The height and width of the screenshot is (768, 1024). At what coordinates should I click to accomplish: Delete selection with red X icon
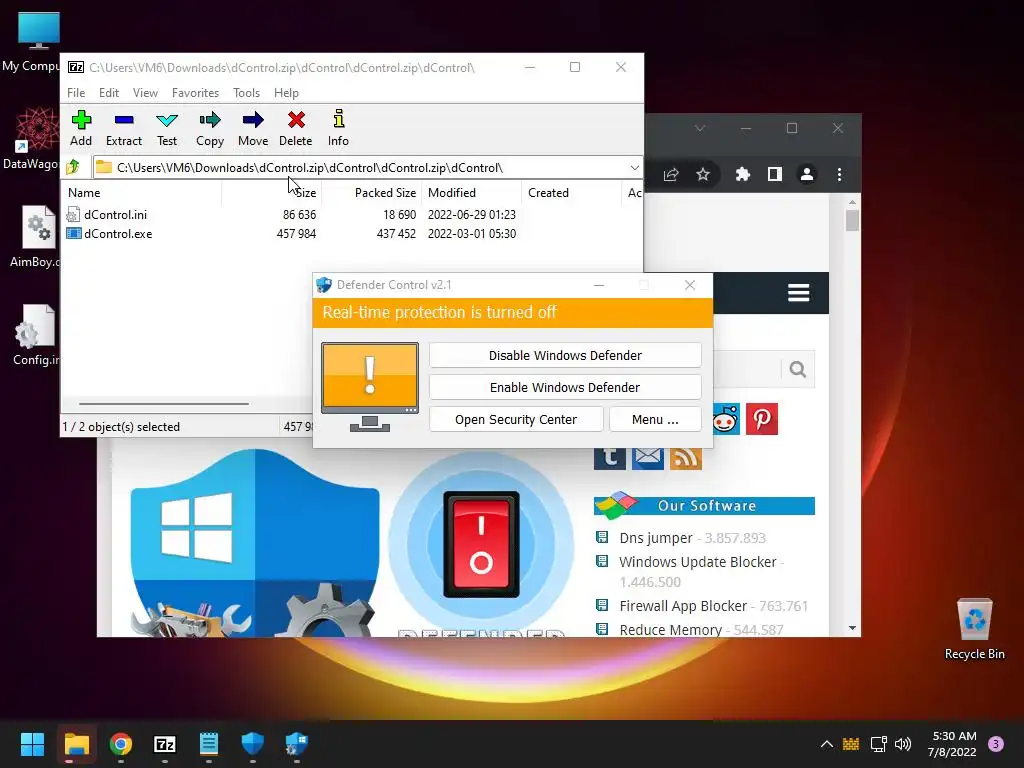[296, 128]
